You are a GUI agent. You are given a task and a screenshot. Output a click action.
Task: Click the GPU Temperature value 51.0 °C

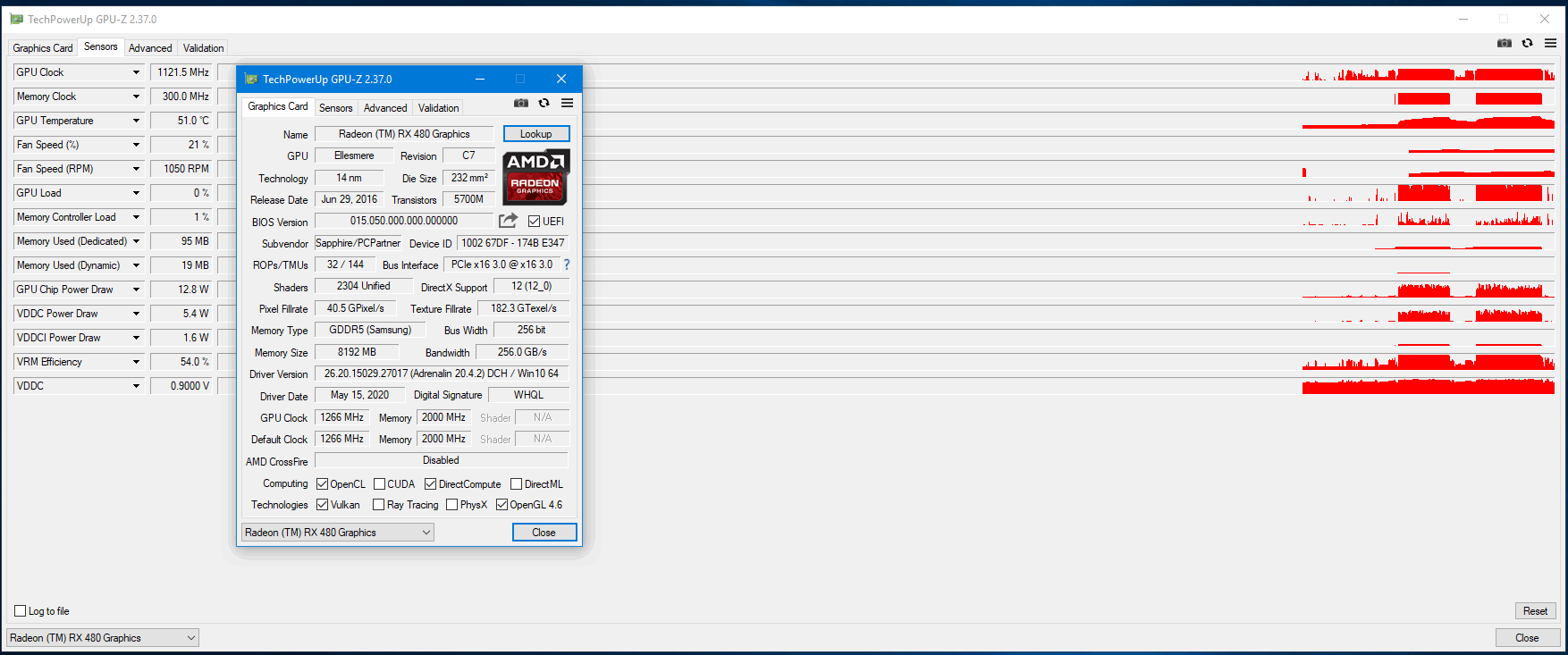(182, 121)
